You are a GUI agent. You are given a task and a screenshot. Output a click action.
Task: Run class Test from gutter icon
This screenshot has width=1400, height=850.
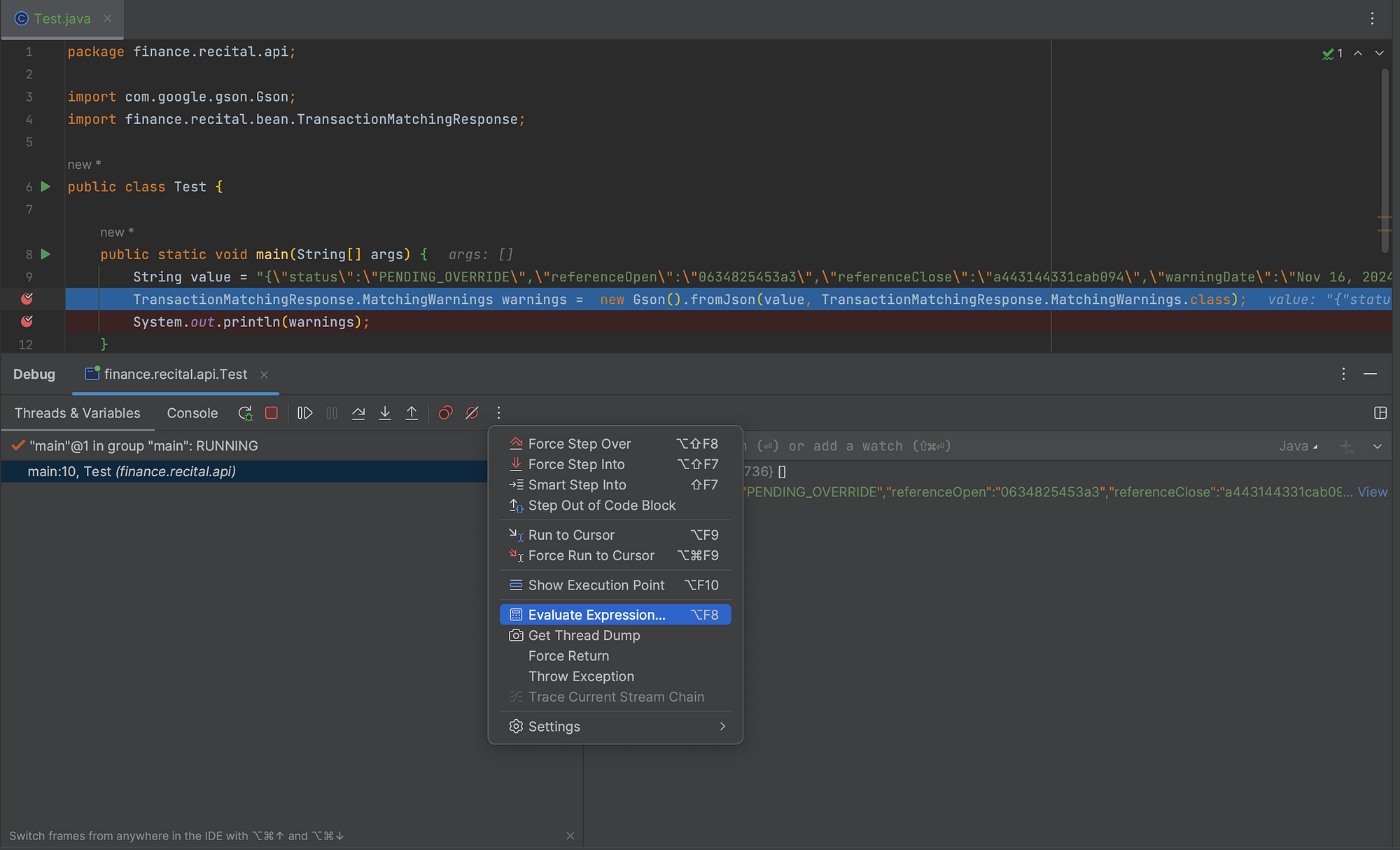[45, 187]
